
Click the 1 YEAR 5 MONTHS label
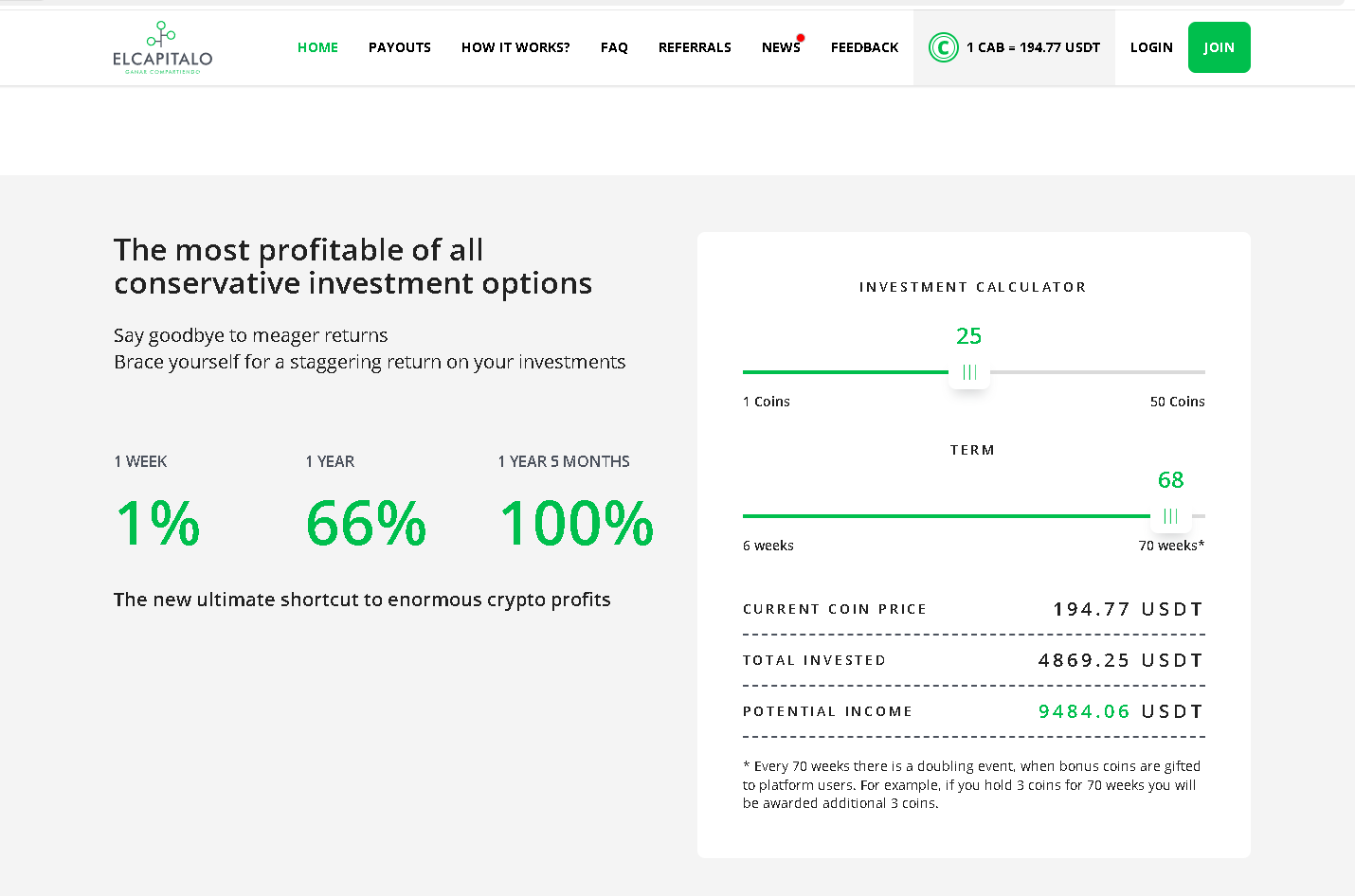click(x=564, y=461)
